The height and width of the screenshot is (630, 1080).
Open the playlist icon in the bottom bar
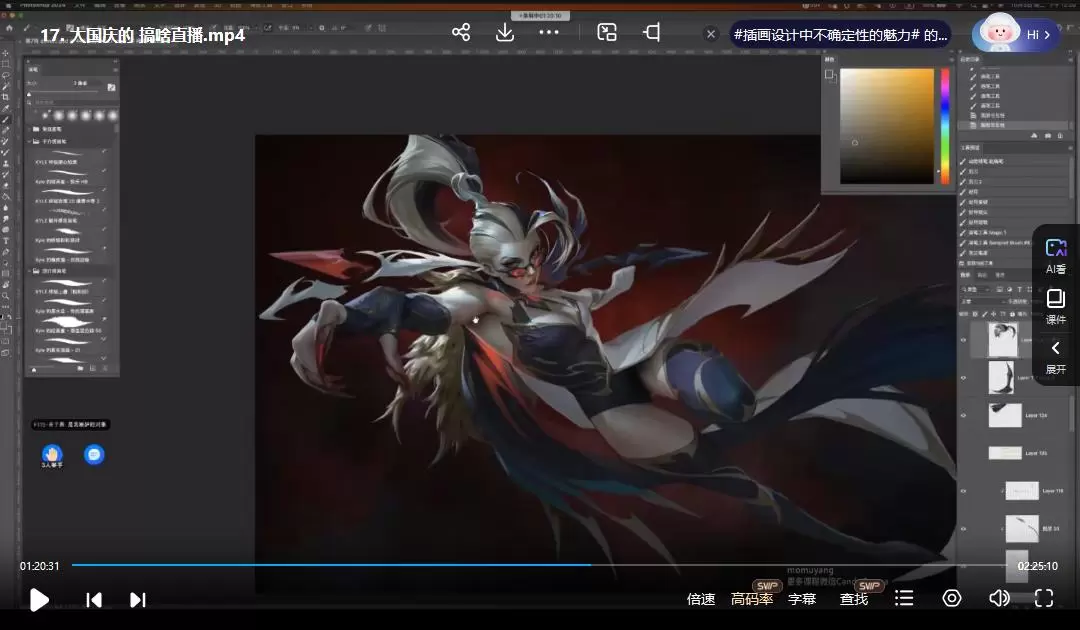coord(904,598)
